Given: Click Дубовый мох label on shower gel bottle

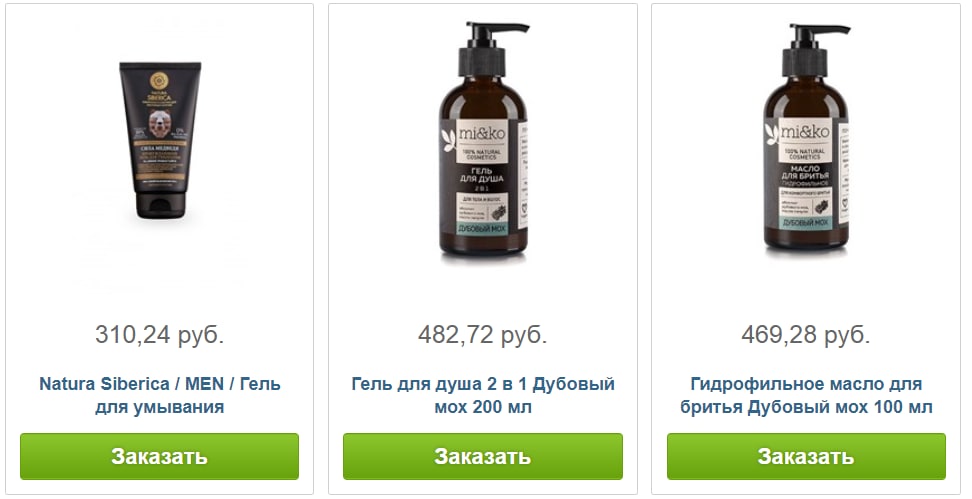Looking at the screenshot, I should point(482,229).
